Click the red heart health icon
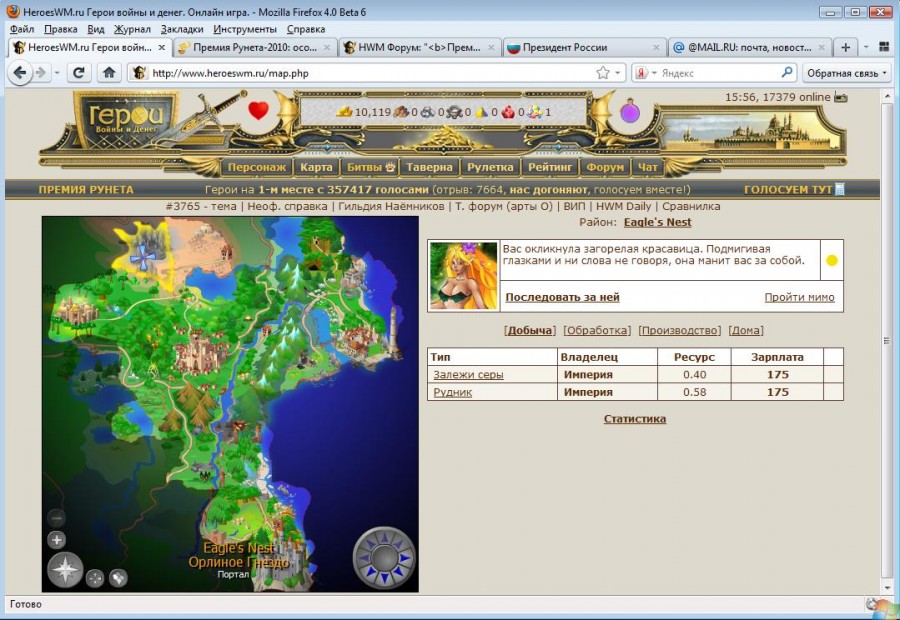This screenshot has width=900, height=620. point(258,110)
